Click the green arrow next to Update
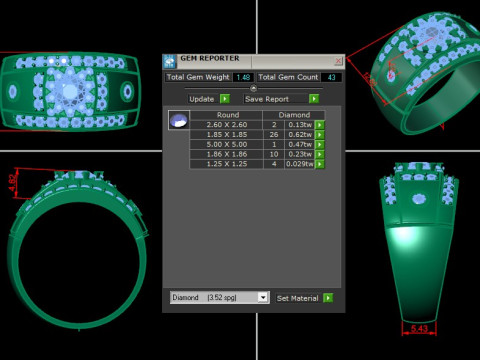Screen dimensions: 480x360 [x=225, y=99]
